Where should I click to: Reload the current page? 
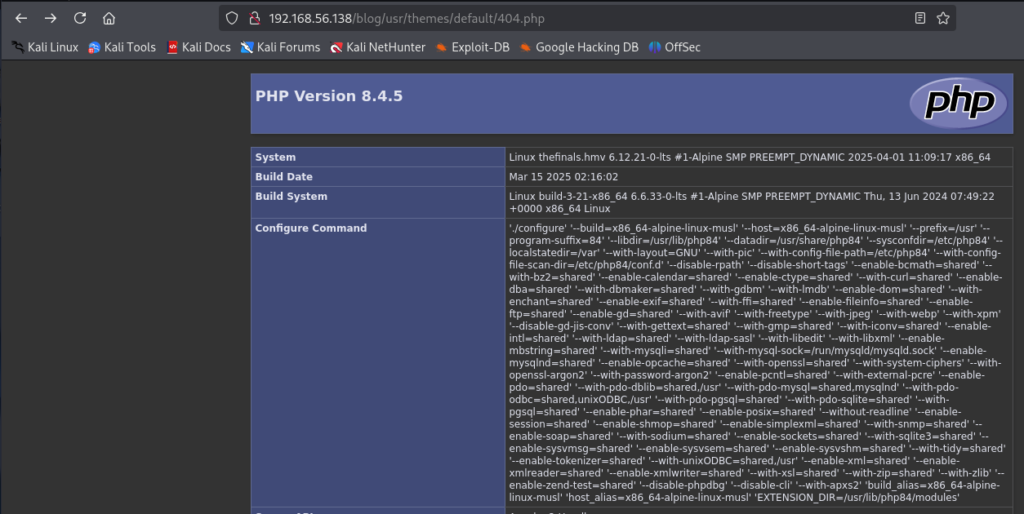coord(80,18)
